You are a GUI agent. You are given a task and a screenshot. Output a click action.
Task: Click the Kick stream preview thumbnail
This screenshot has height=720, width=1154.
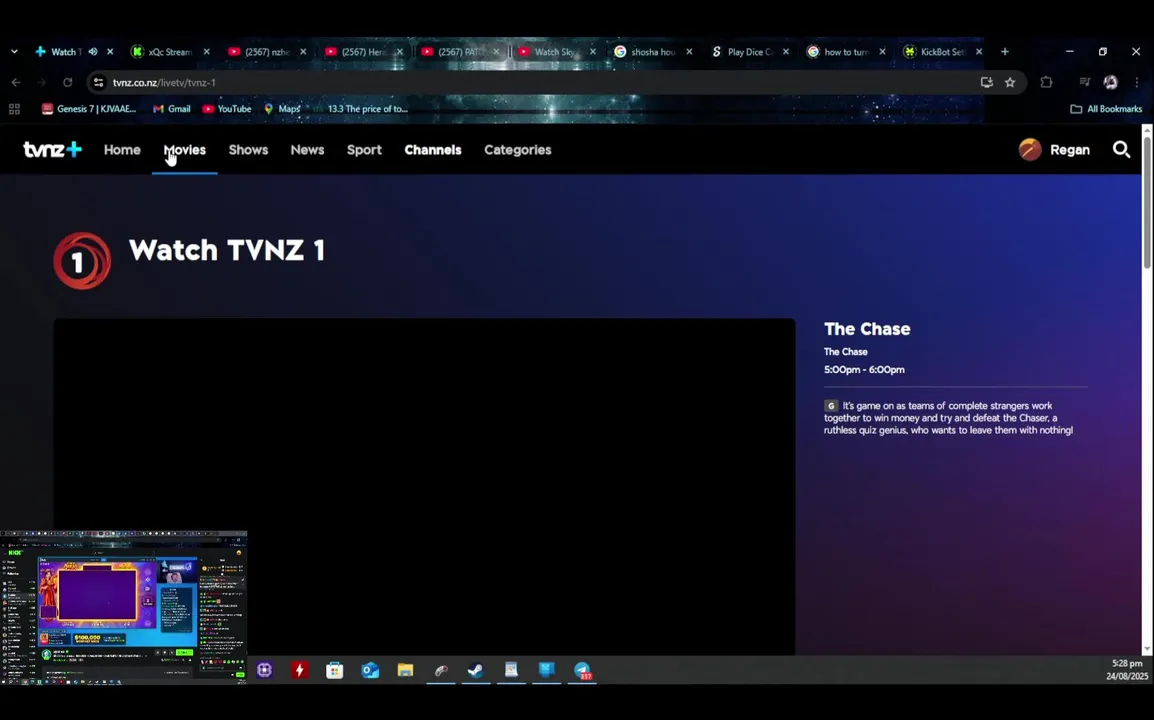(124, 608)
